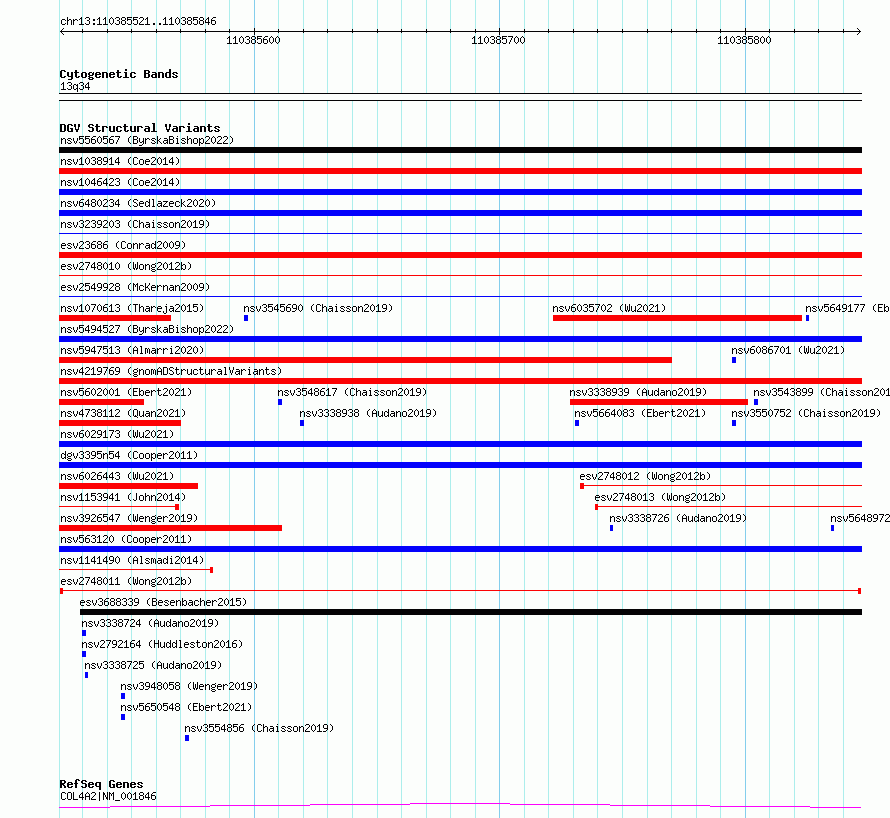This screenshot has height=818, width=890.
Task: Open the esv23686 (Conrad2009) label
Action: tap(123, 245)
